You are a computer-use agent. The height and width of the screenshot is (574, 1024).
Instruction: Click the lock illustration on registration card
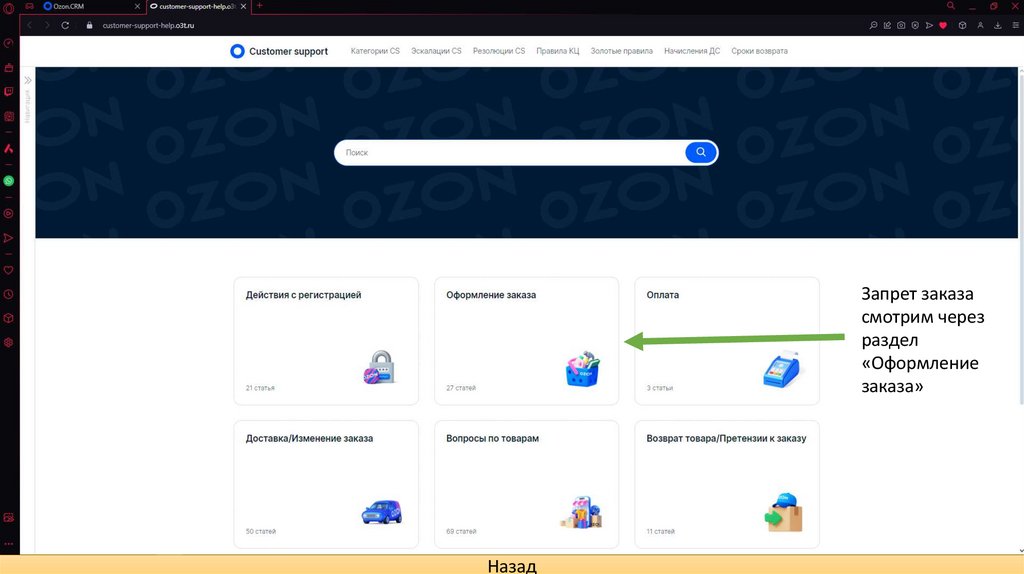tap(380, 368)
